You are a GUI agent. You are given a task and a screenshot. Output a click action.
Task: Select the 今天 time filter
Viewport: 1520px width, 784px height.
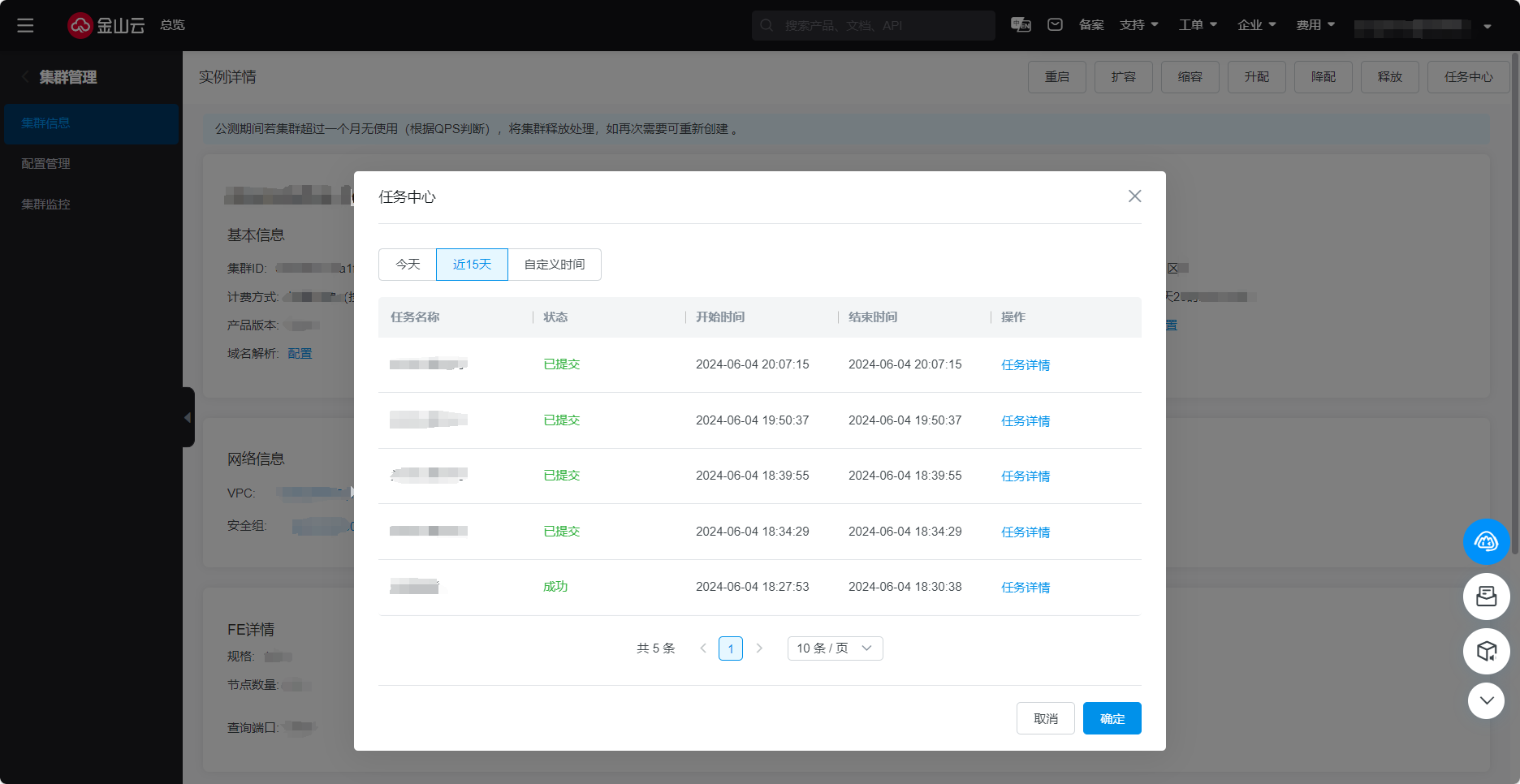408,265
